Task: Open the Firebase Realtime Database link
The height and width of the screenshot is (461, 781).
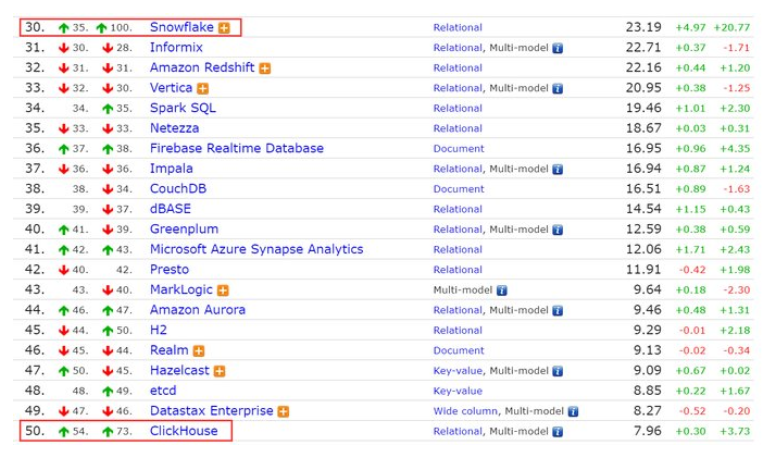Action: point(237,148)
